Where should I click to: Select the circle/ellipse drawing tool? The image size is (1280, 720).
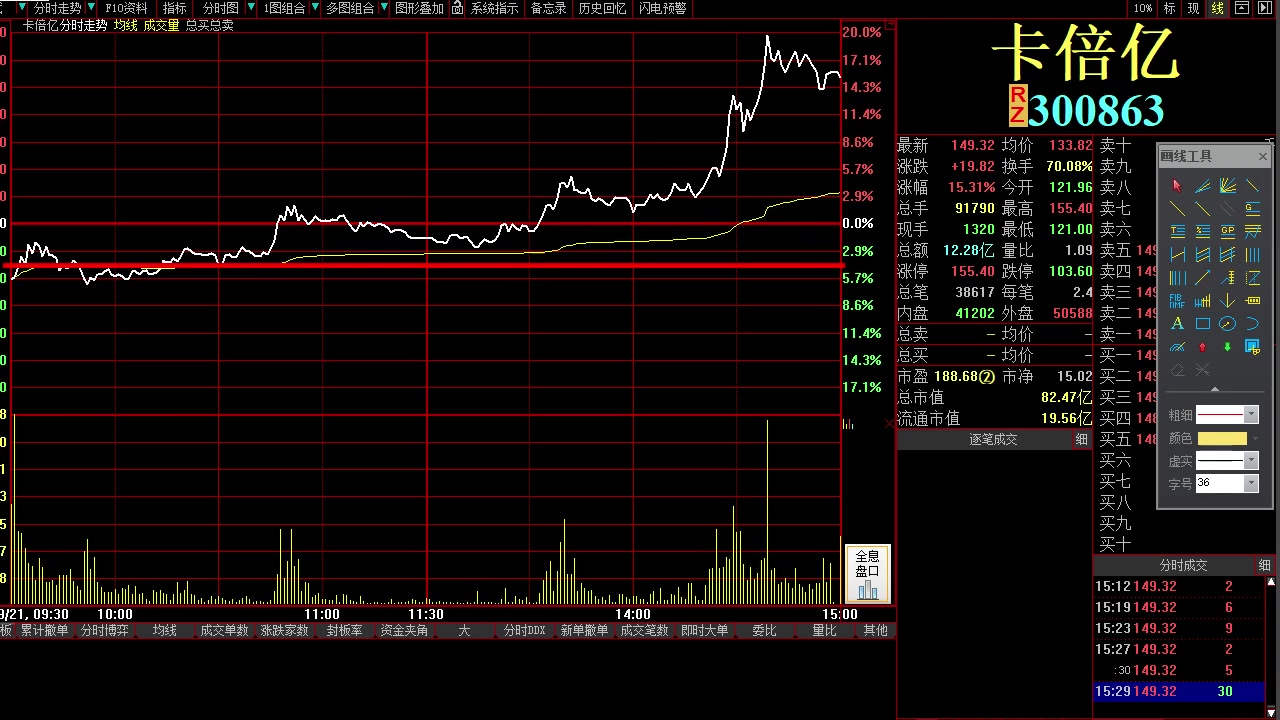tap(1228, 323)
